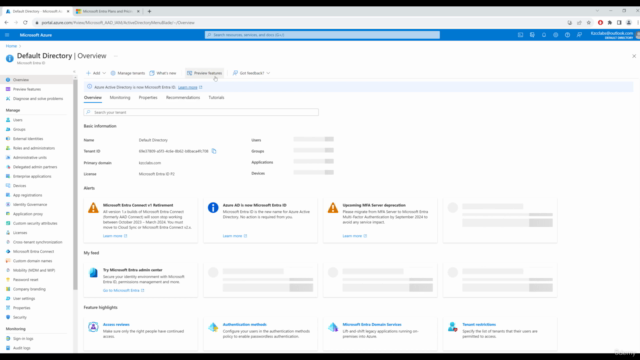Switch to the Recommendations tab
Screen dimensions: 640x360
(x=183, y=98)
